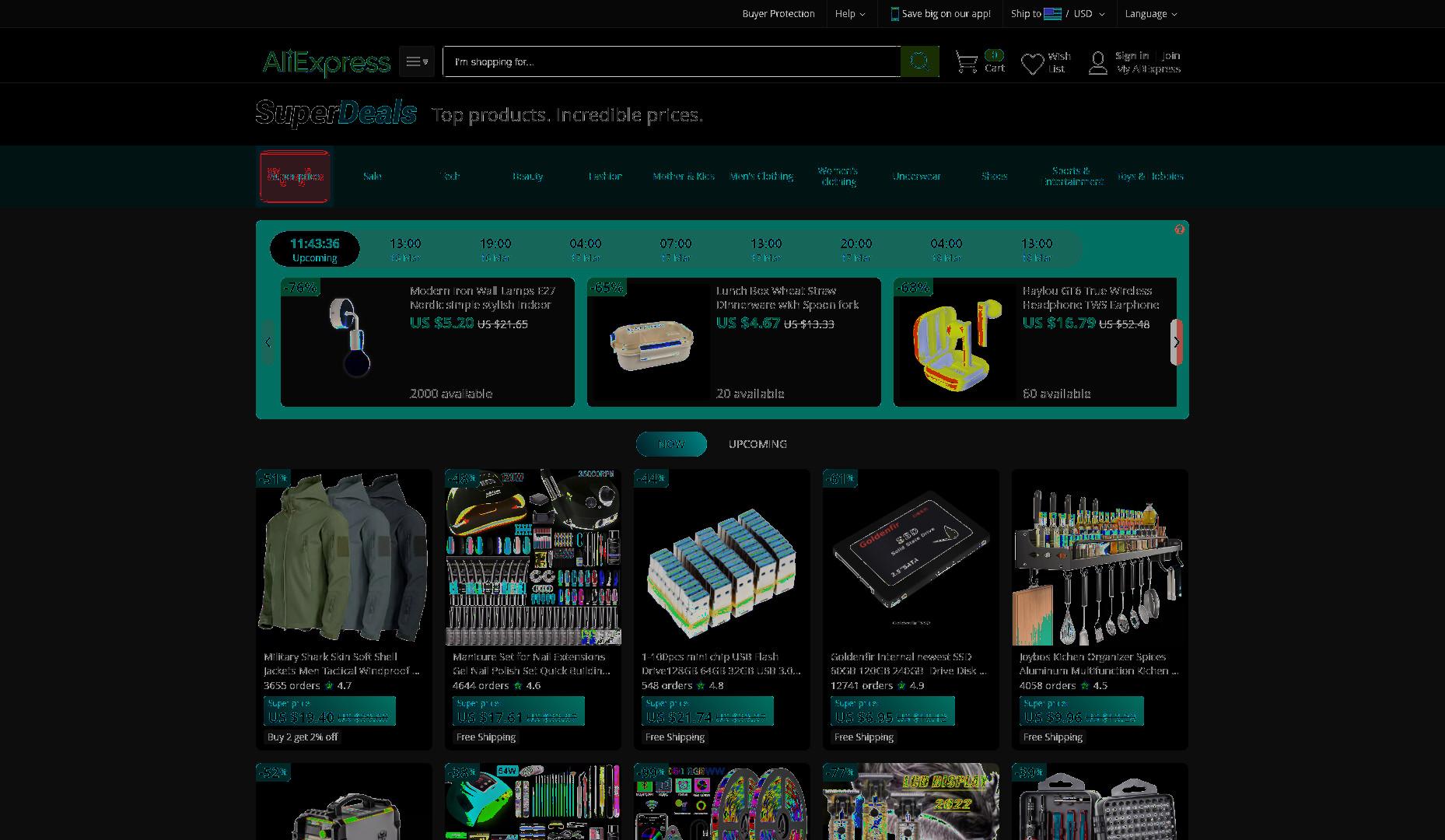The width and height of the screenshot is (1445, 840).
Task: Click the Lunch Box Wheat Straw title
Action: pyautogui.click(x=787, y=298)
